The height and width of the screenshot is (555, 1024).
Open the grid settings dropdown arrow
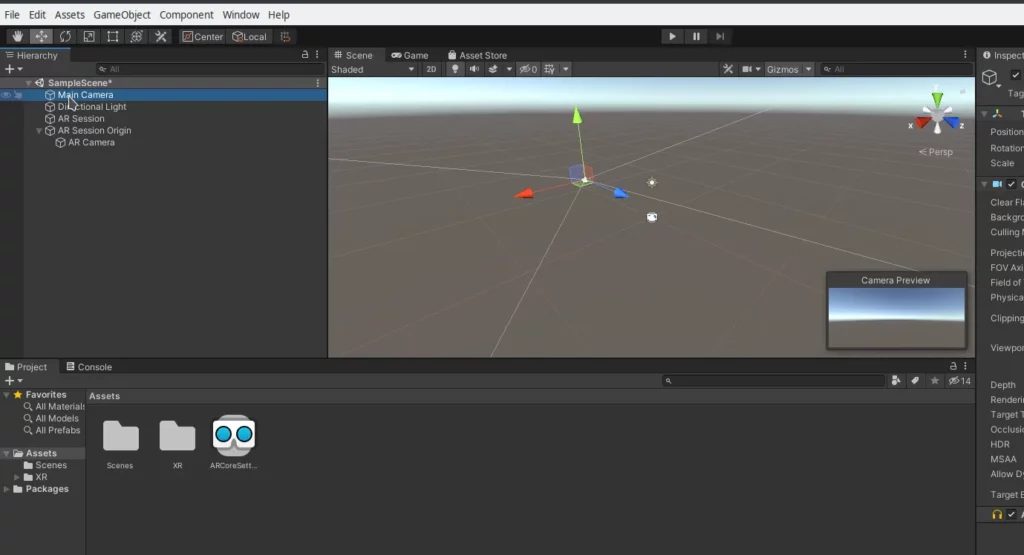point(566,69)
